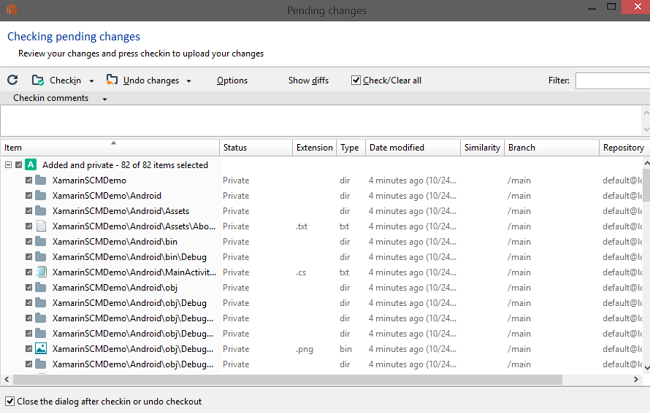This screenshot has height=413, width=650.
Task: Click Show diffs in the toolbar
Action: click(x=308, y=80)
